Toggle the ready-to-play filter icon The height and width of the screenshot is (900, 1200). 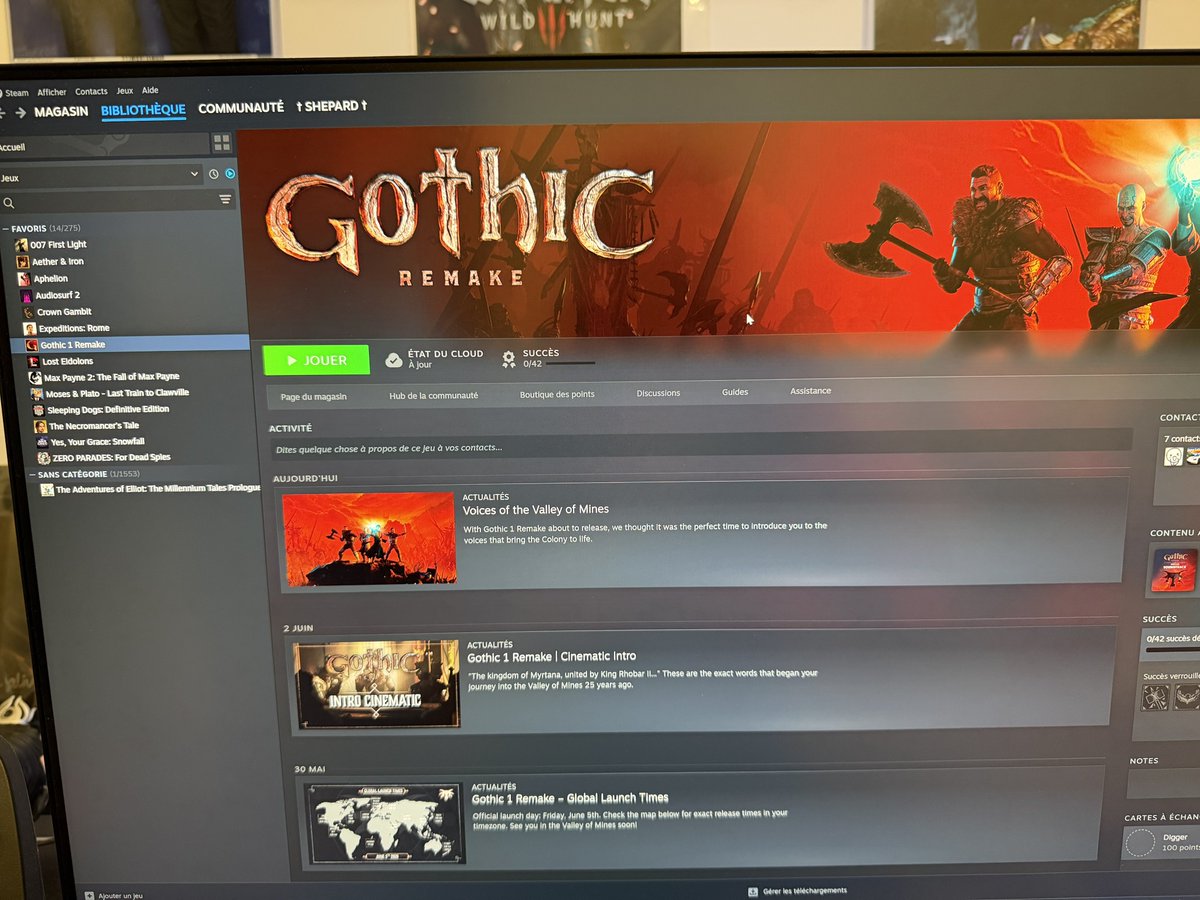(229, 175)
